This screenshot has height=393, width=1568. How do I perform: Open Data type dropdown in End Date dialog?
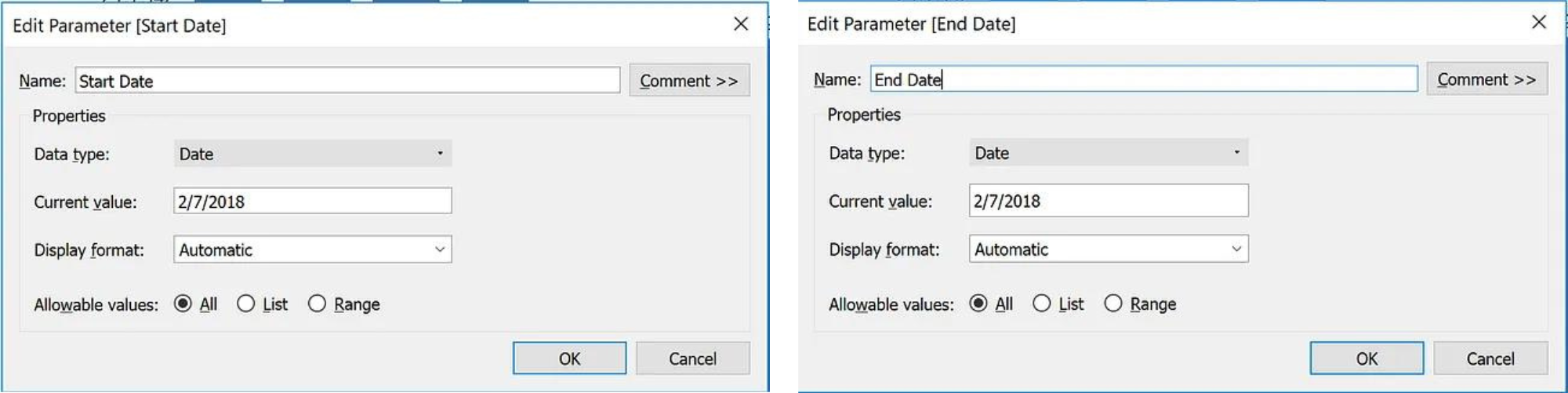(1109, 152)
